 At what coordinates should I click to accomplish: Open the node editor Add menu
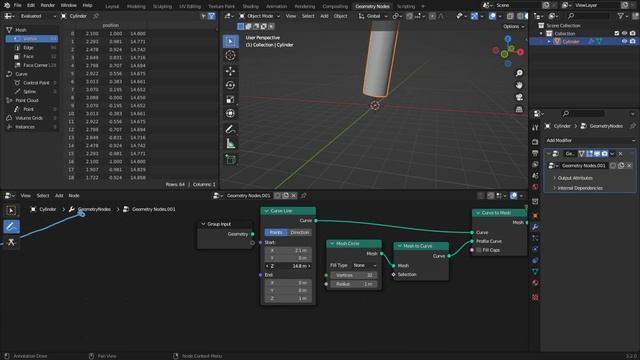click(x=59, y=196)
